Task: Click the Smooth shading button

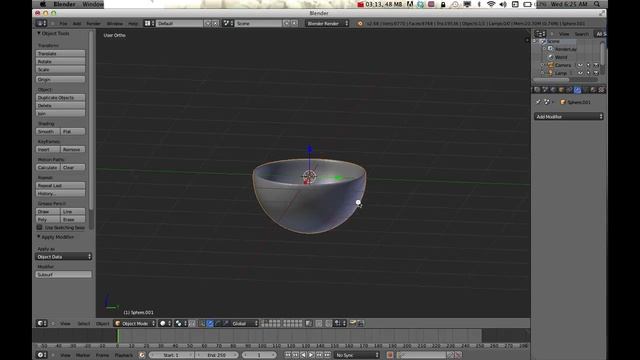Action: point(48,131)
